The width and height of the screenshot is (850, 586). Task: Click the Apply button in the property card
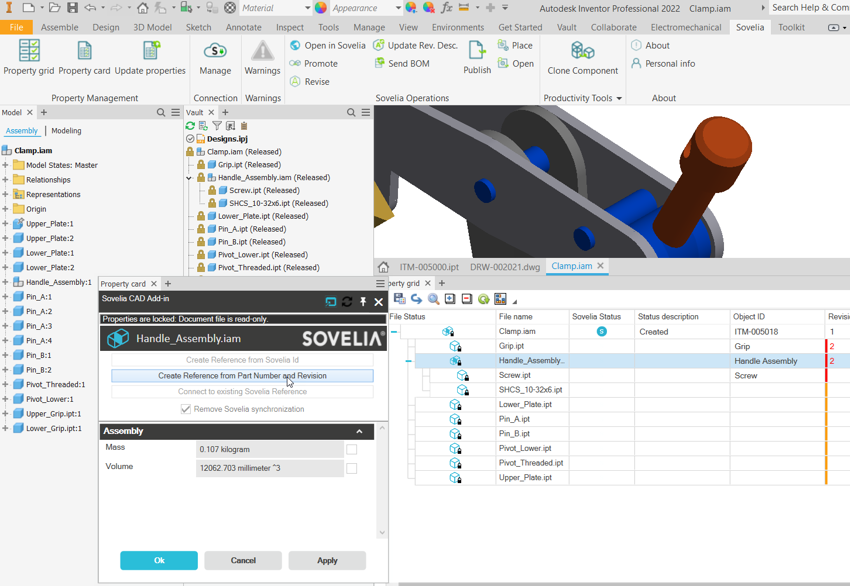pos(327,561)
